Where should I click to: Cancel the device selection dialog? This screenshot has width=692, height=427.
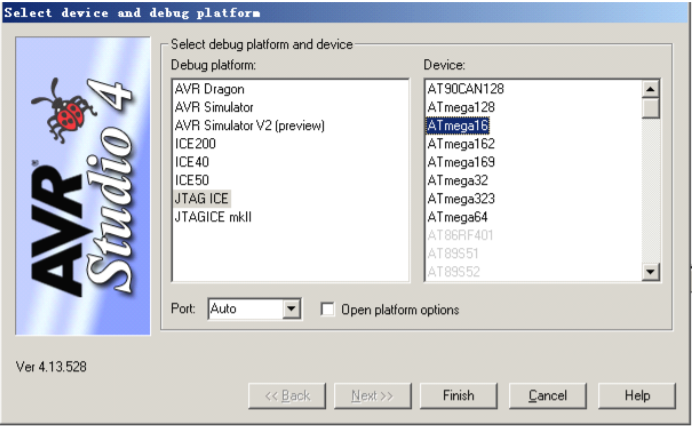pyautogui.click(x=548, y=396)
